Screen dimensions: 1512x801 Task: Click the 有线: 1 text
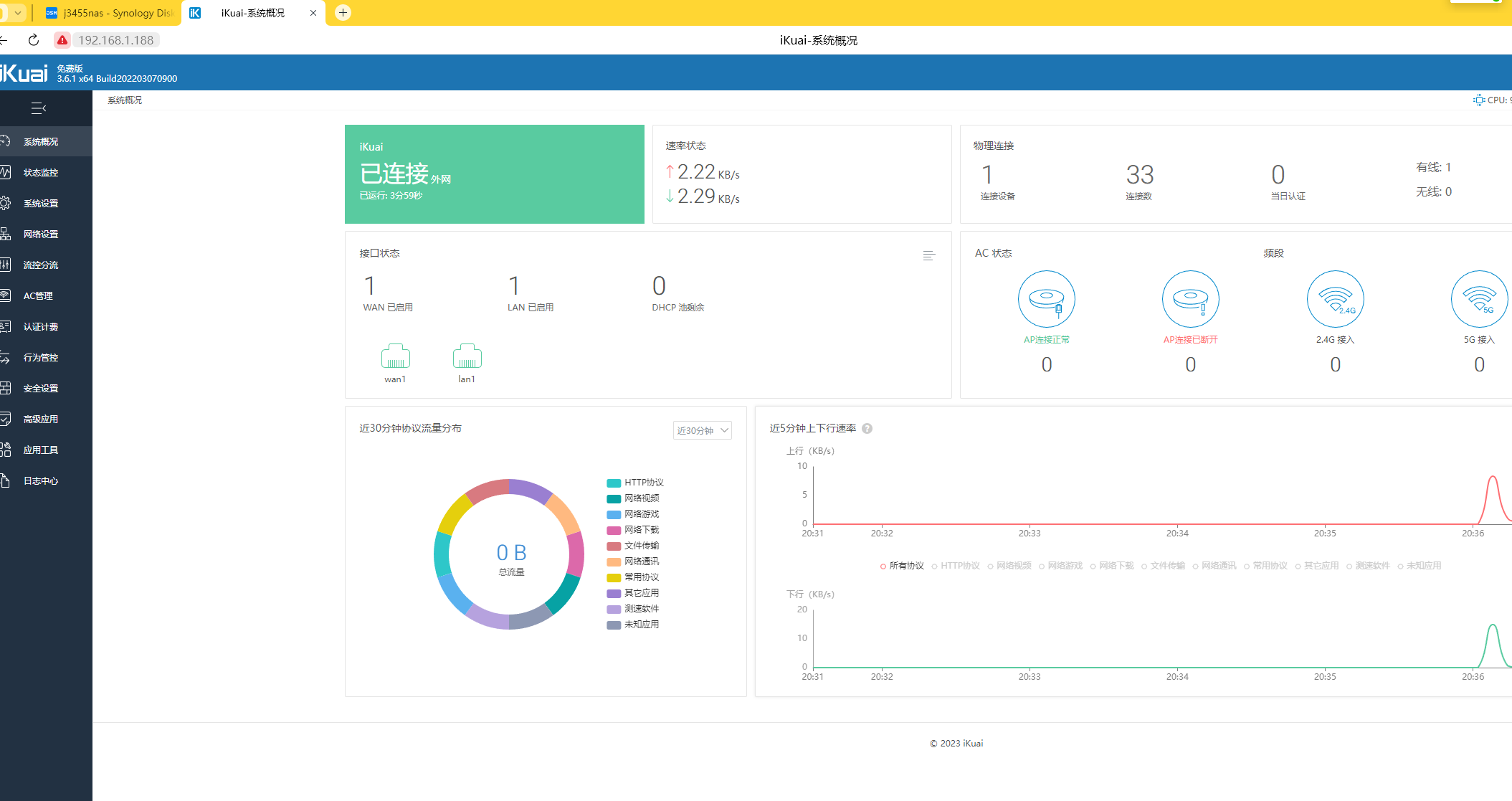(1434, 168)
